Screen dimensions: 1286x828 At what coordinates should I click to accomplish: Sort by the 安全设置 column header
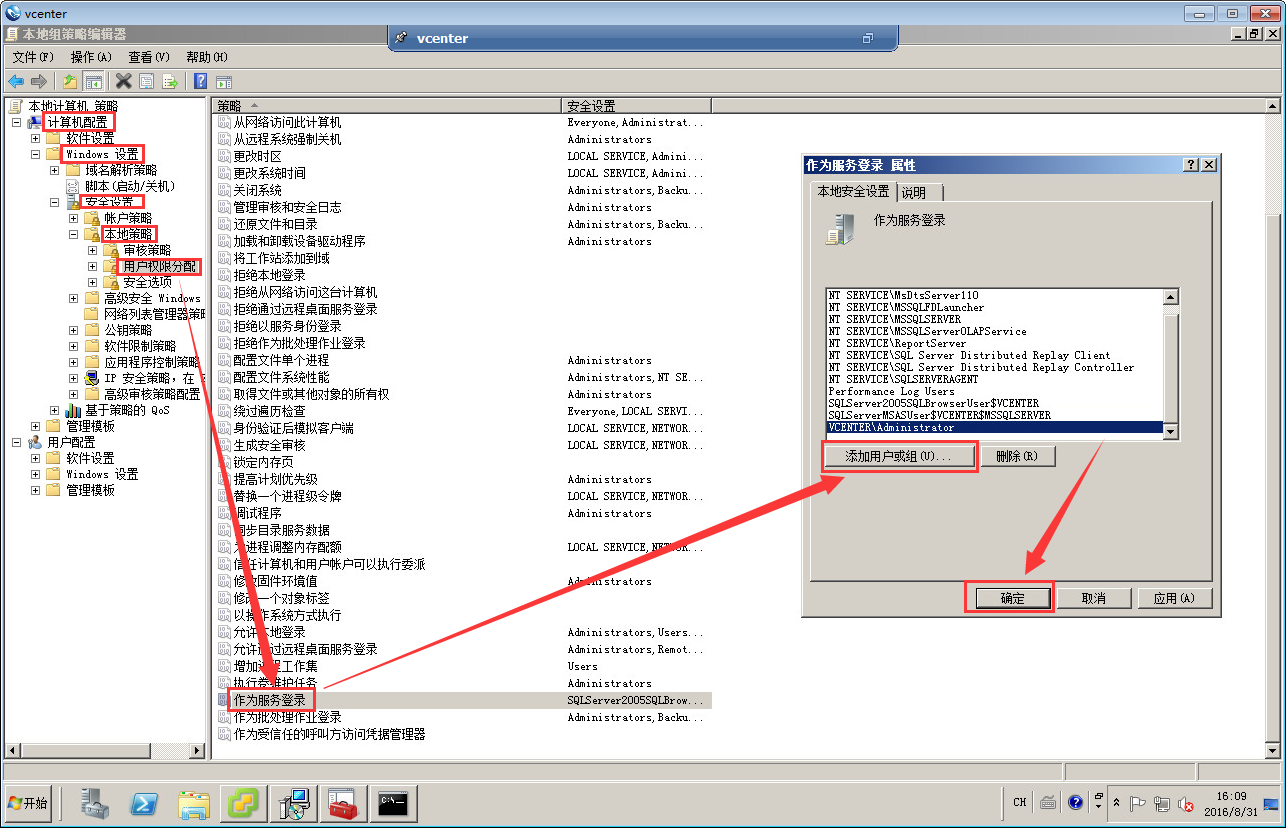point(636,105)
